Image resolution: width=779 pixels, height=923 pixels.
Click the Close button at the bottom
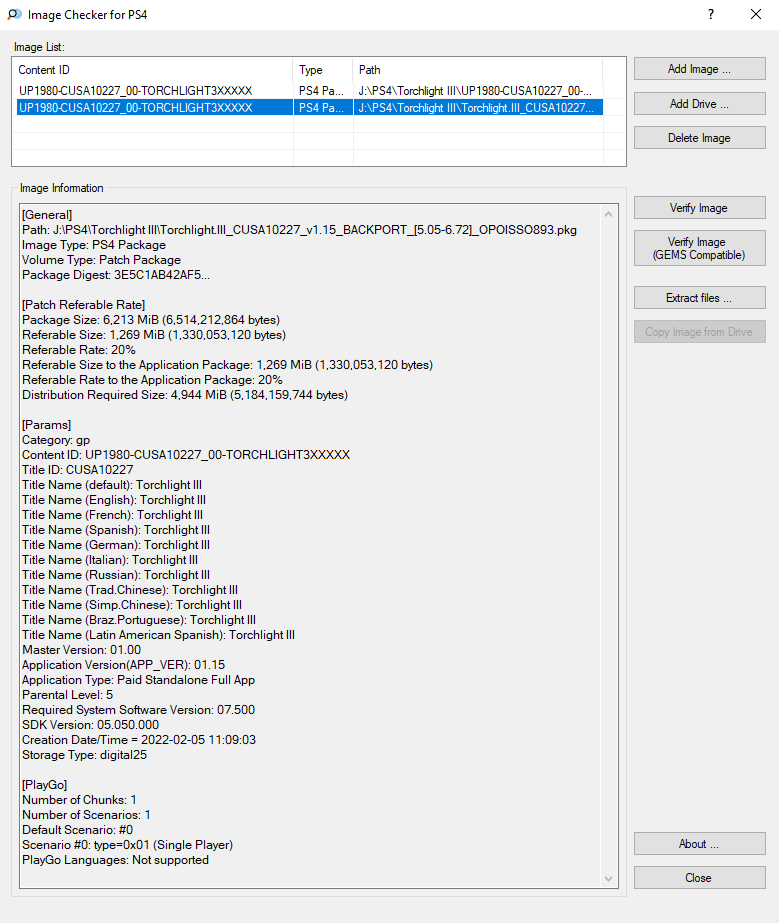click(x=700, y=878)
